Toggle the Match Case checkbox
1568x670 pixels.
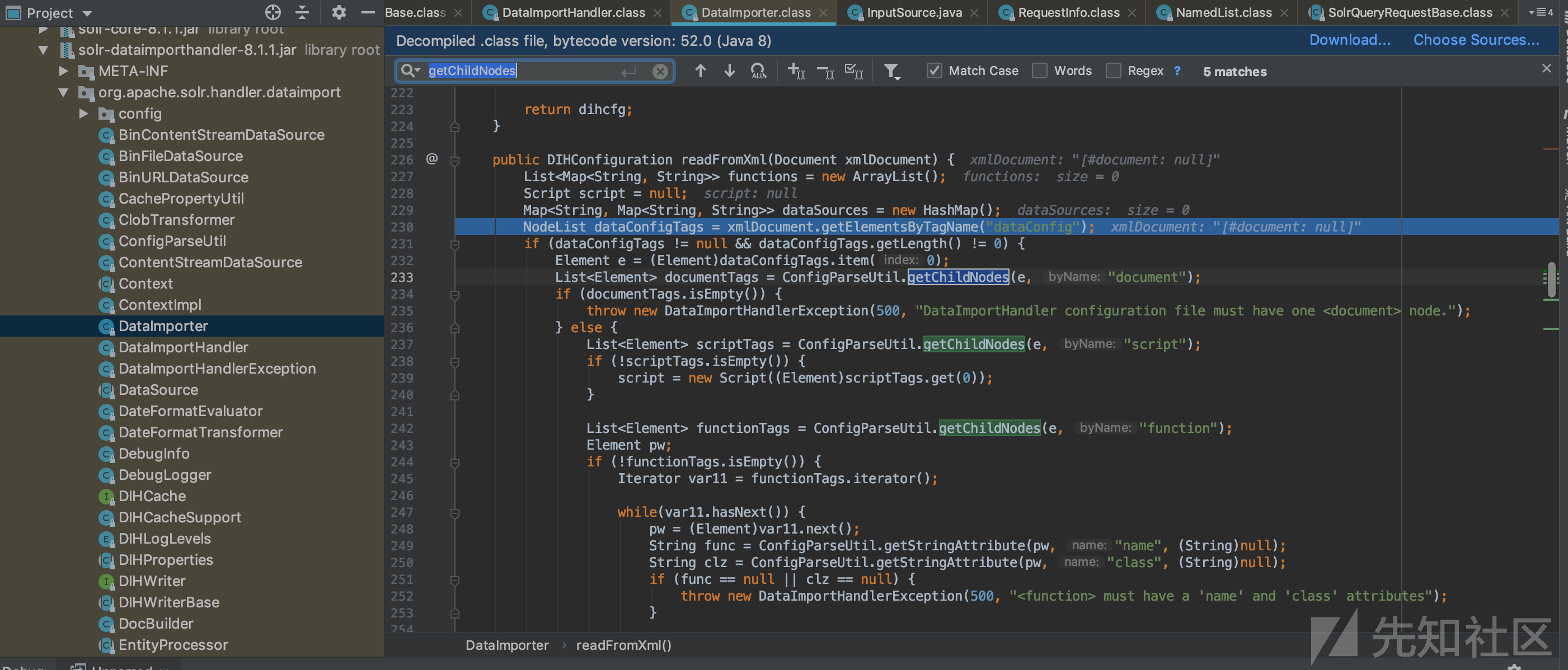coord(934,70)
